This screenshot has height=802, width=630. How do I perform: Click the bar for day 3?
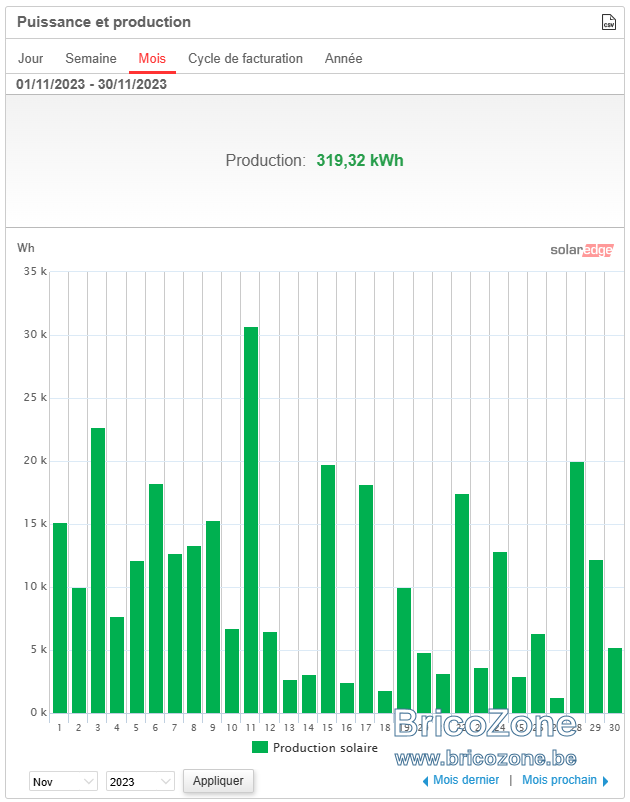pos(98,570)
